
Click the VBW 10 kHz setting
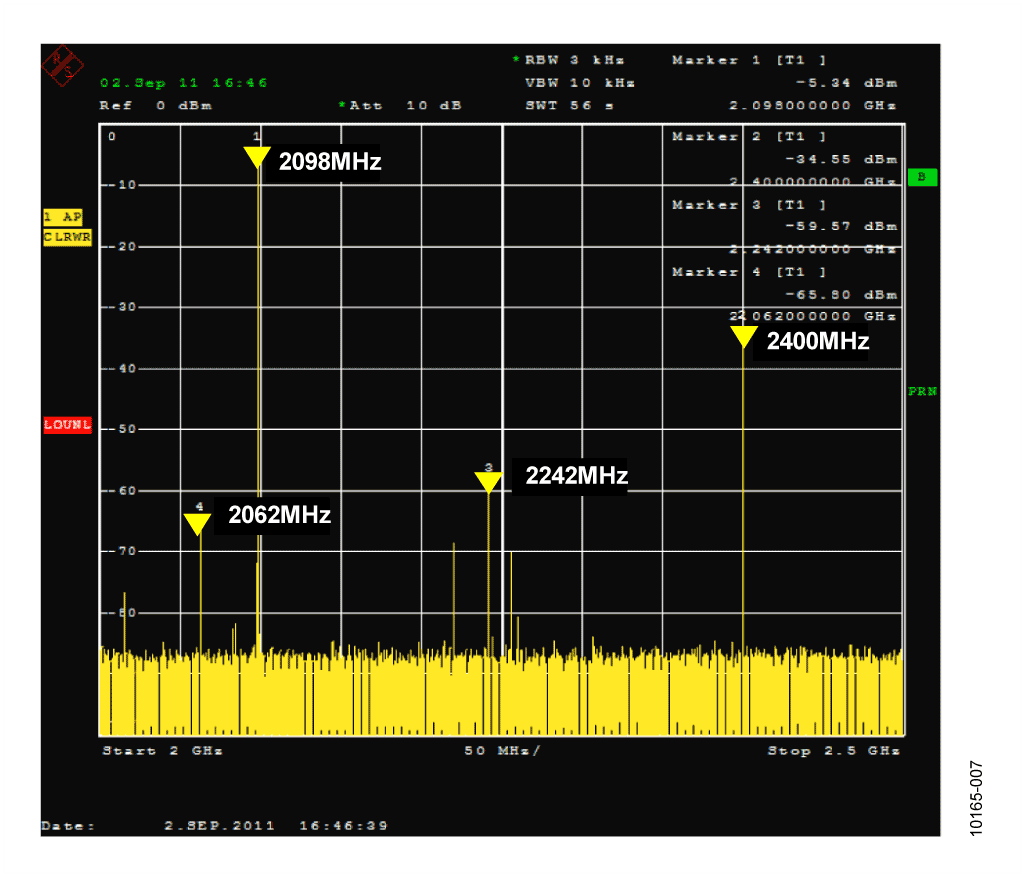[x=580, y=83]
